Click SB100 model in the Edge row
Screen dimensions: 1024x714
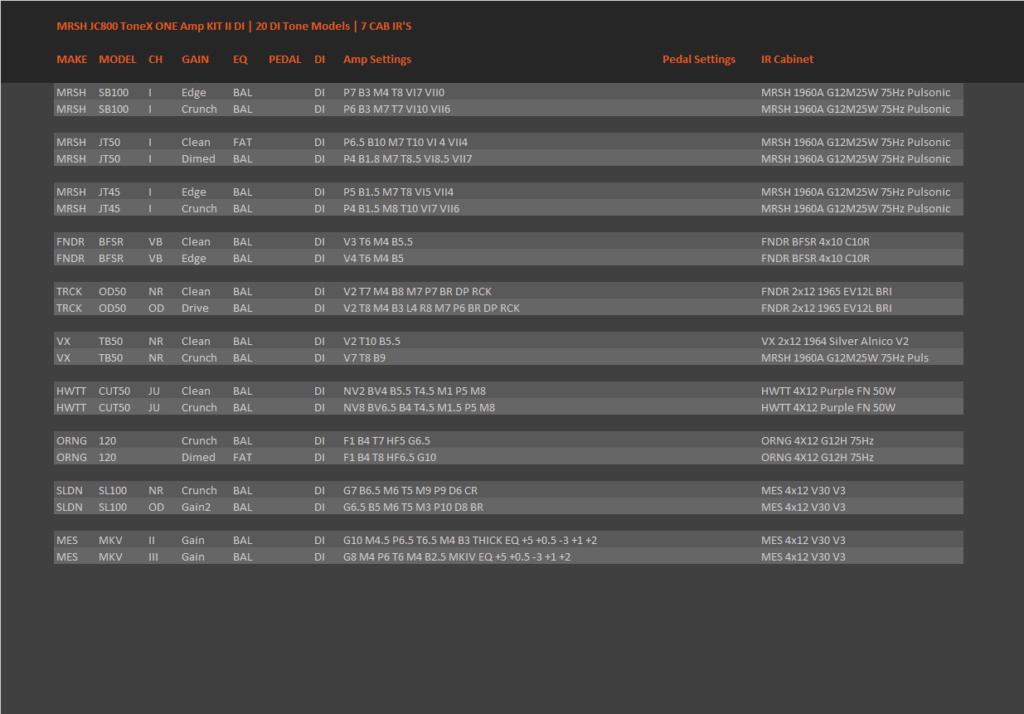click(x=114, y=93)
